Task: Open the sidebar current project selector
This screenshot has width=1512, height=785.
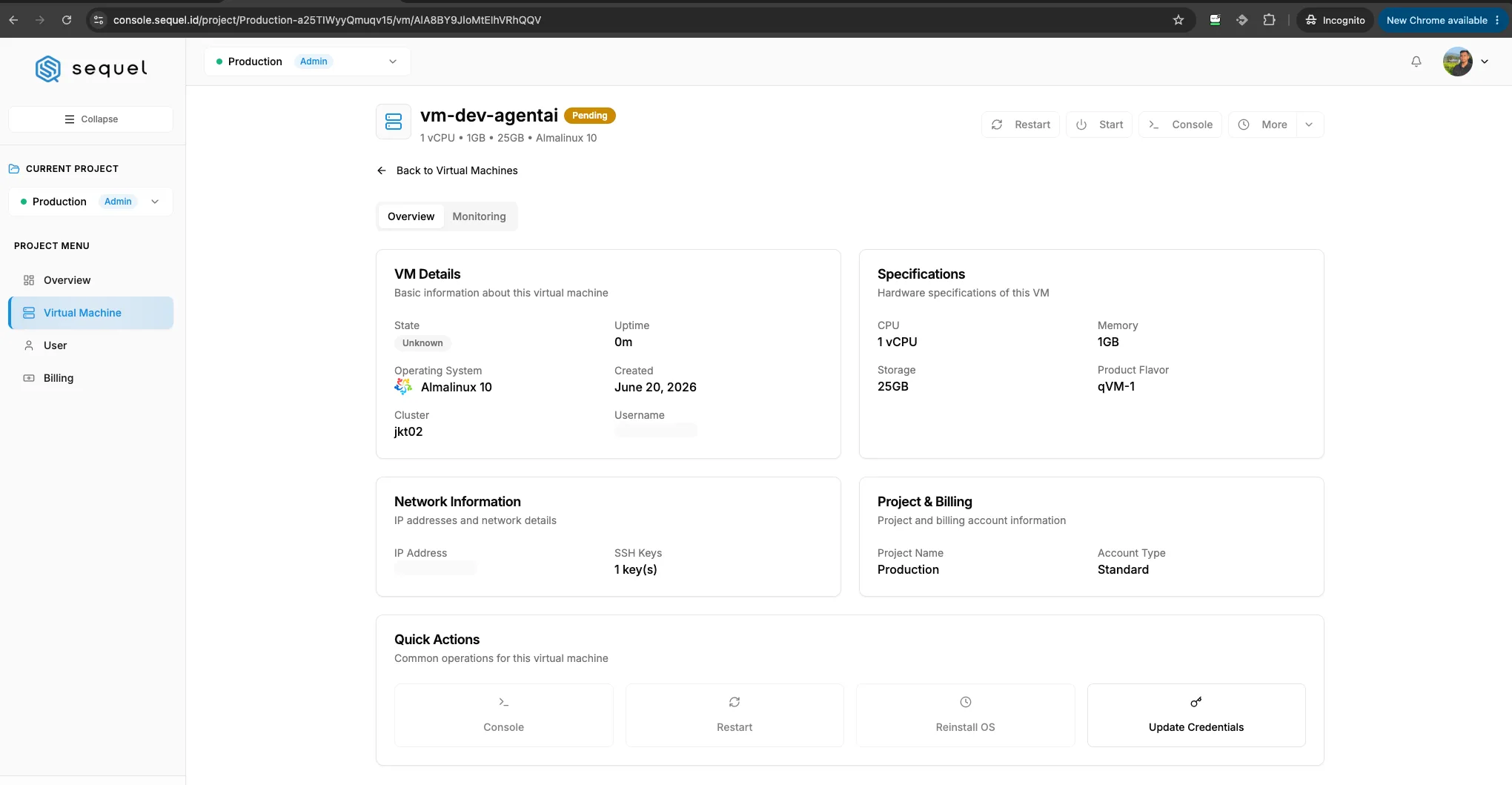Action: (90, 202)
